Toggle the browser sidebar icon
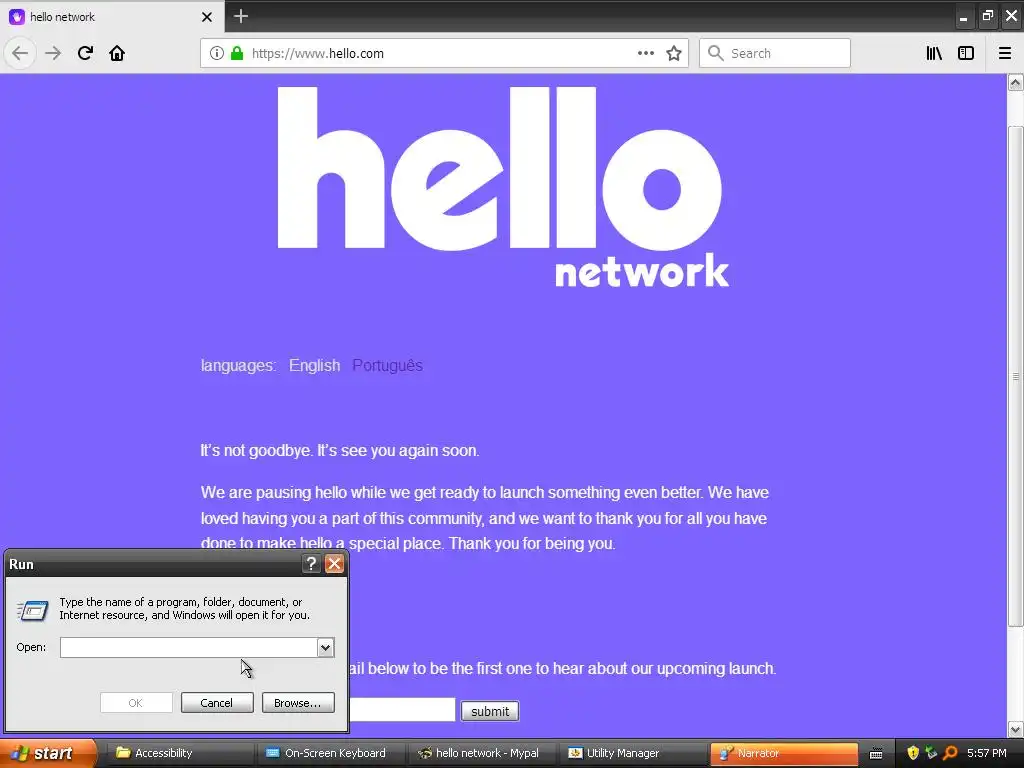 pos(966,53)
